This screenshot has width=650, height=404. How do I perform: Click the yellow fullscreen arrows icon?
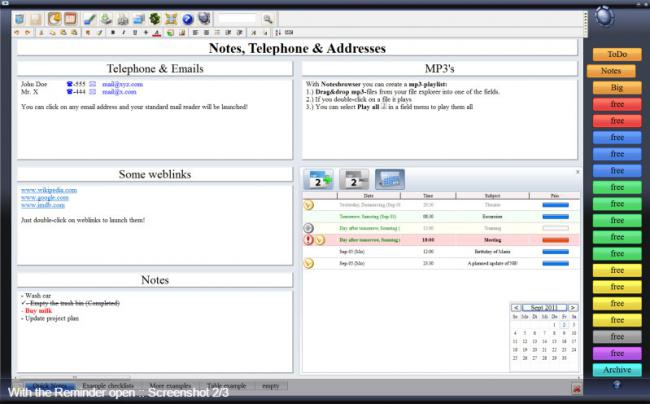click(x=171, y=19)
